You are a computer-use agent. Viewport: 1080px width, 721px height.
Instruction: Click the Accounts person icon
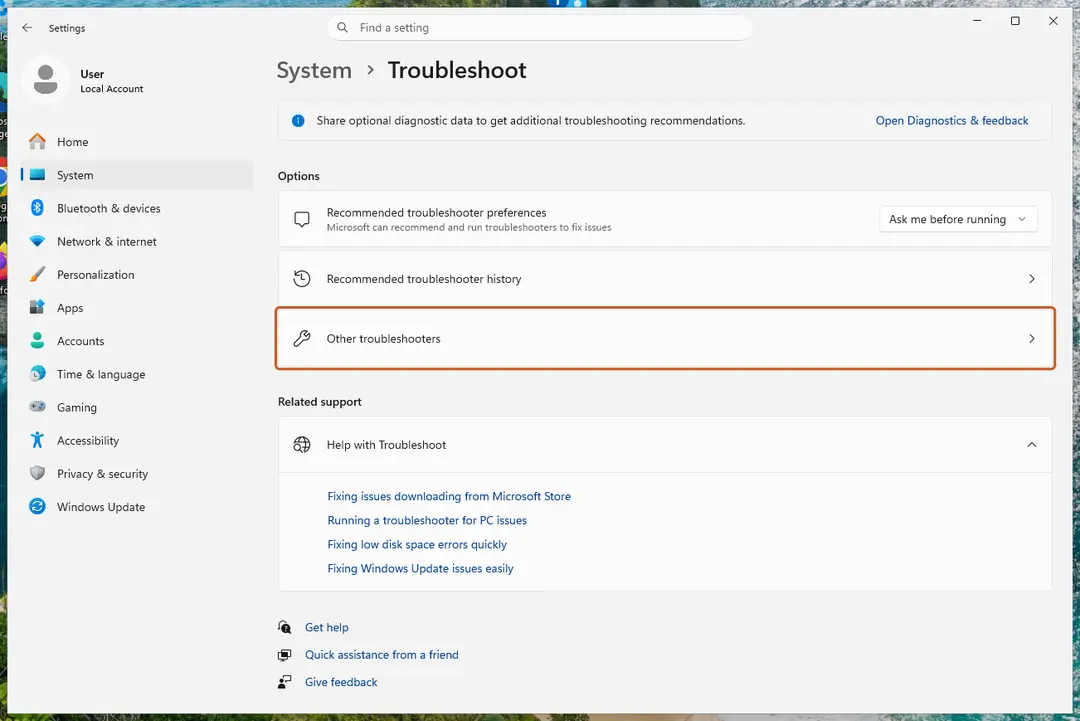coord(37,340)
